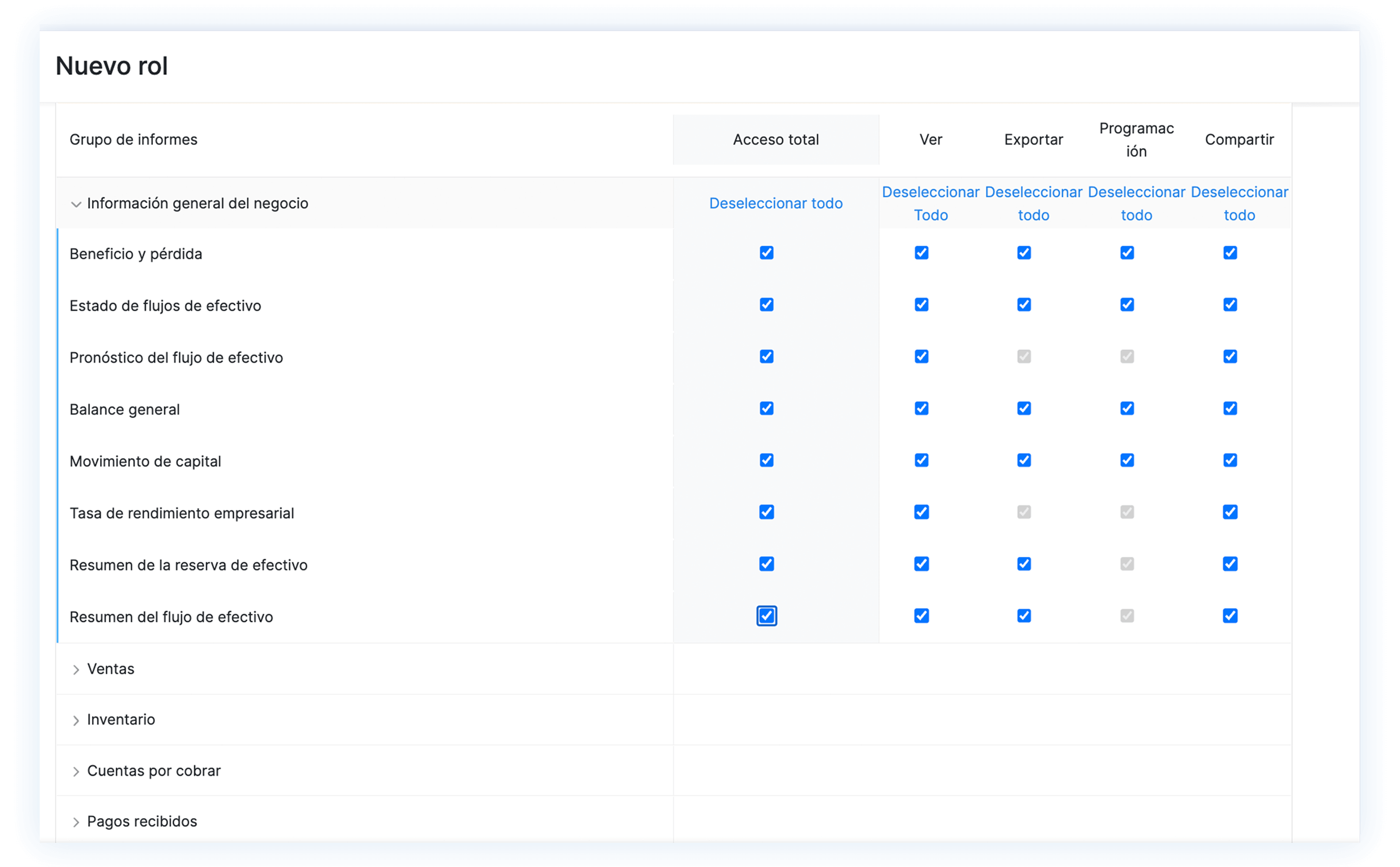Expand the Ventas report group
The height and width of the screenshot is (867, 1400).
[x=75, y=670]
